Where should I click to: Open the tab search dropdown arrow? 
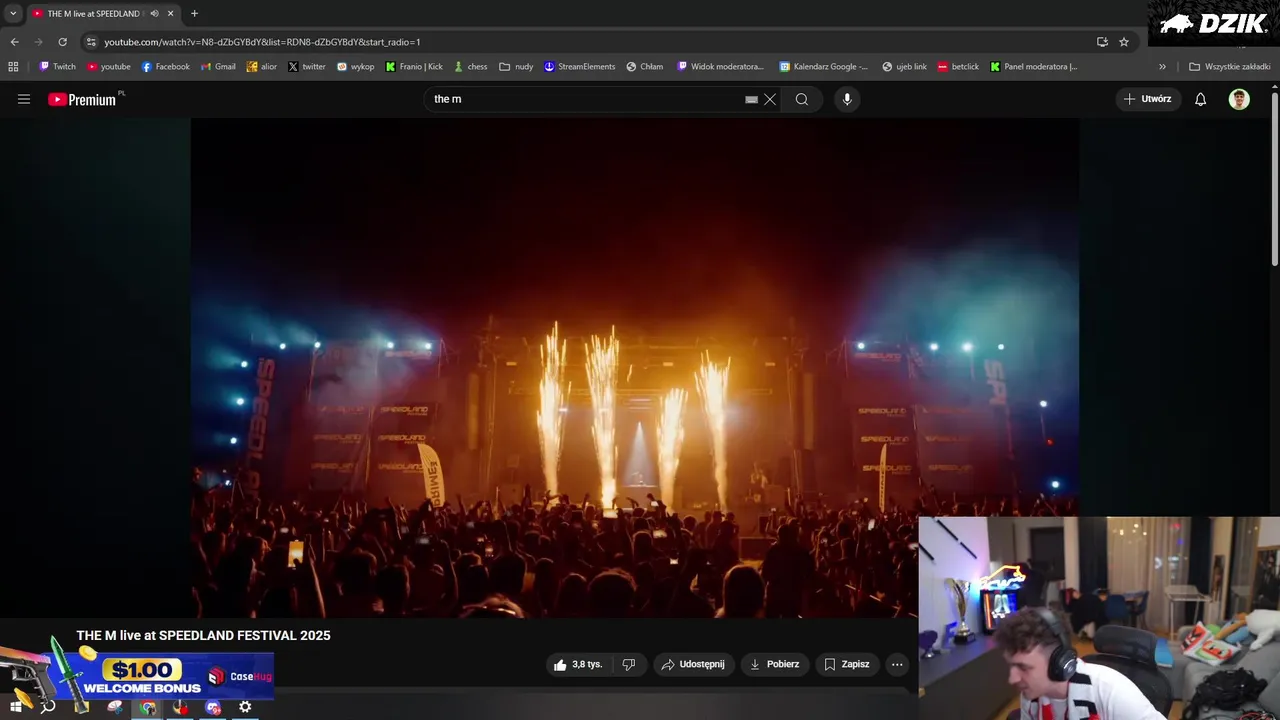tap(13, 14)
